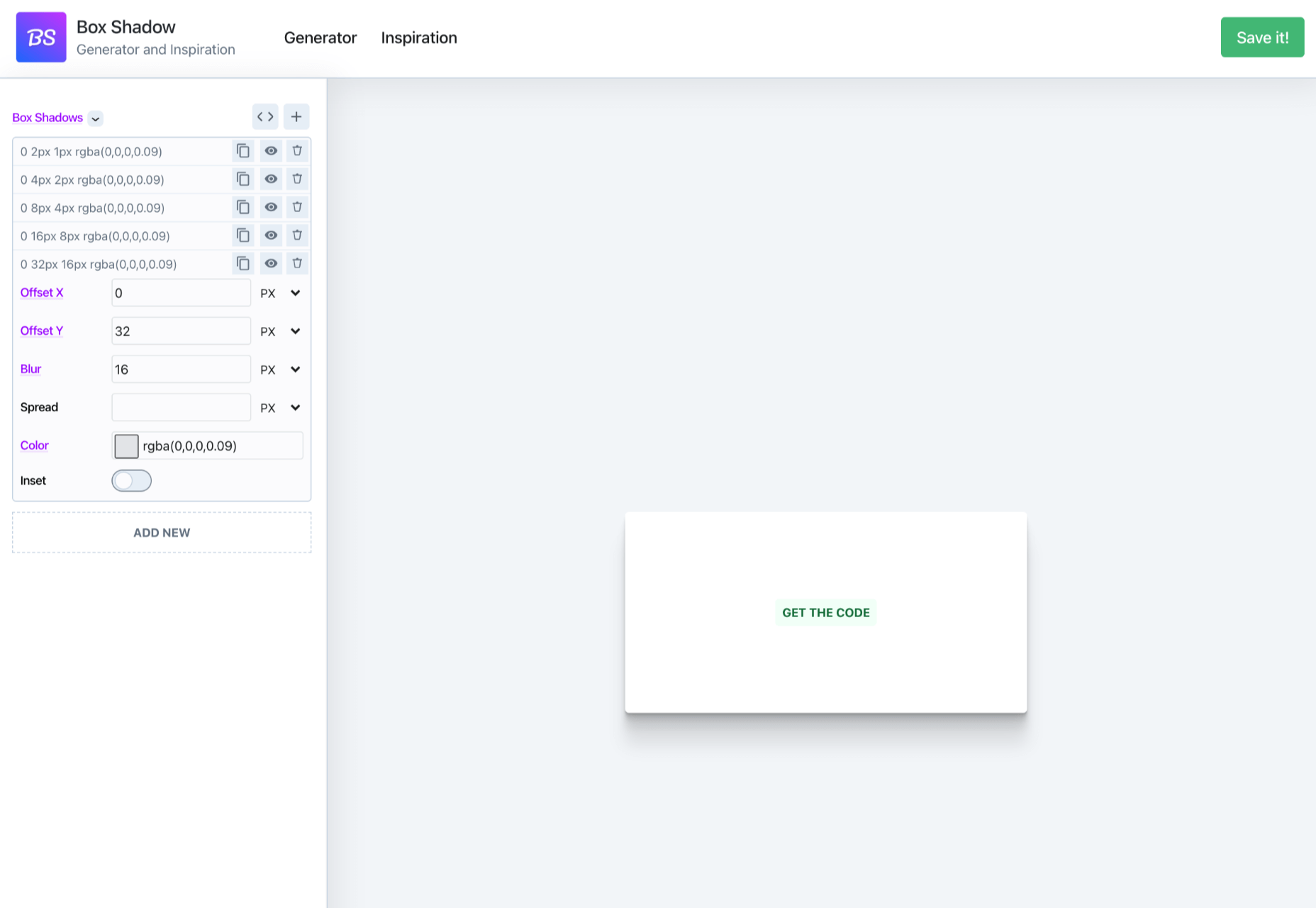This screenshot has height=908, width=1316.
Task: Open the Generator page
Action: pos(320,38)
